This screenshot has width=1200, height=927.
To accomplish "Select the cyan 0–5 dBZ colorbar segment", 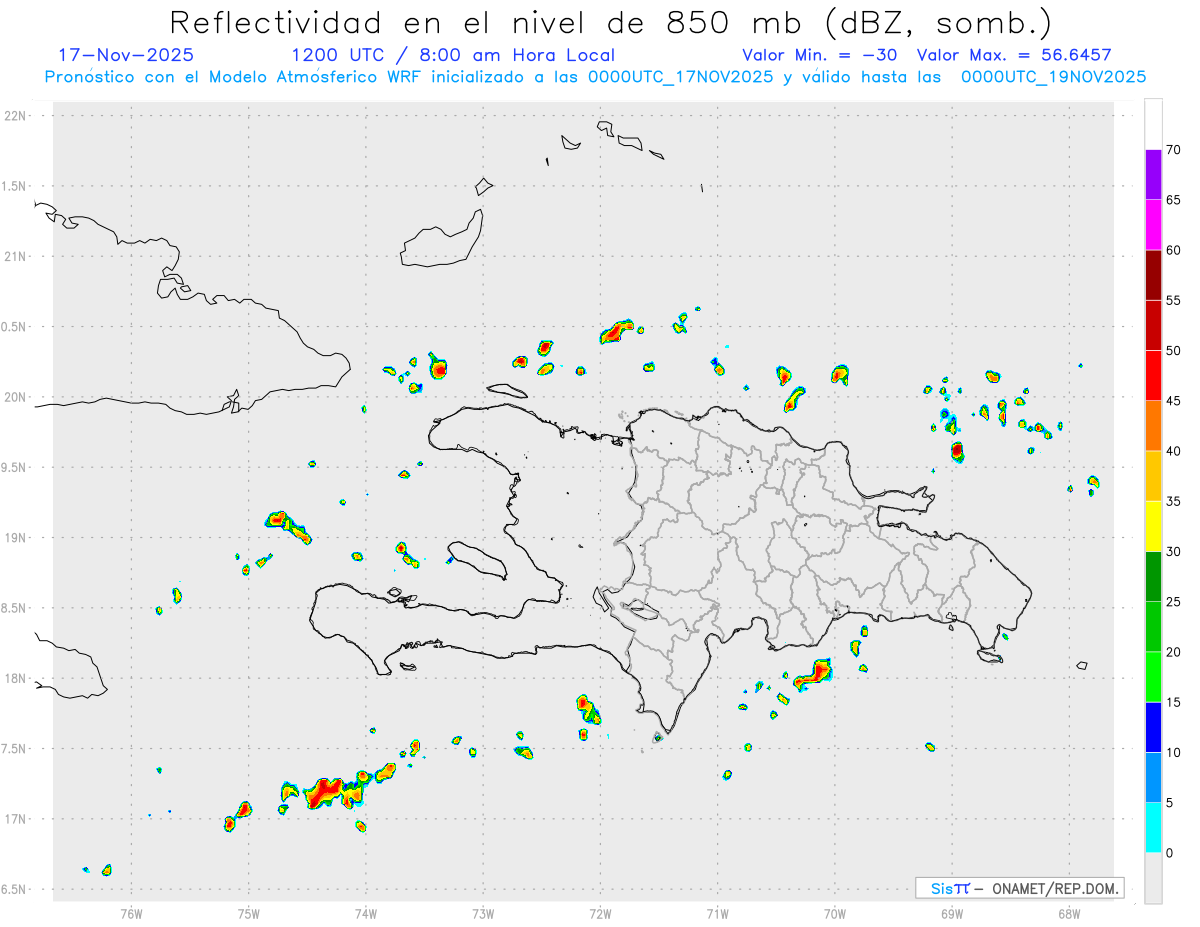I will click(x=1153, y=828).
